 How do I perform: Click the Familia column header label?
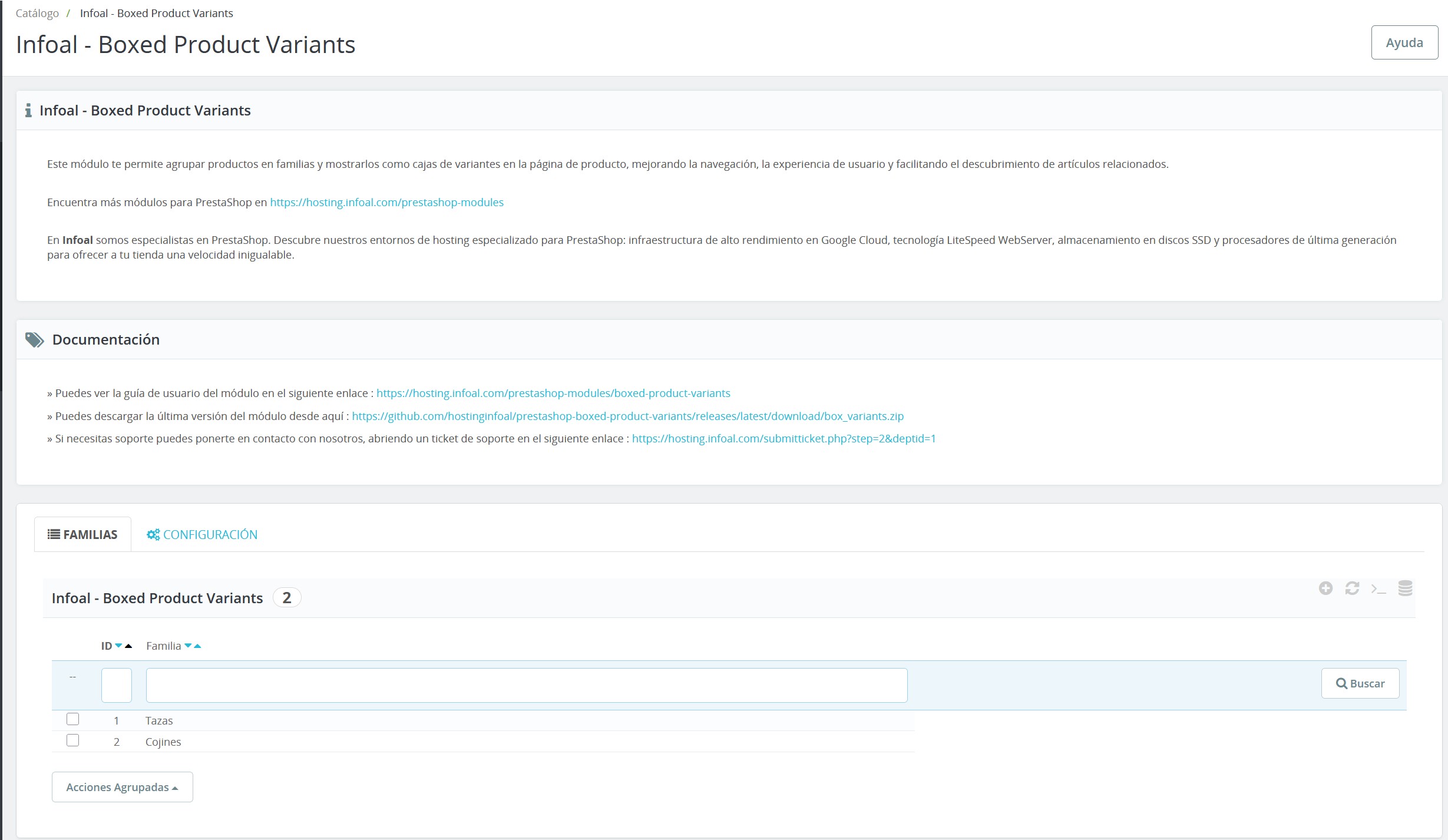pos(164,646)
